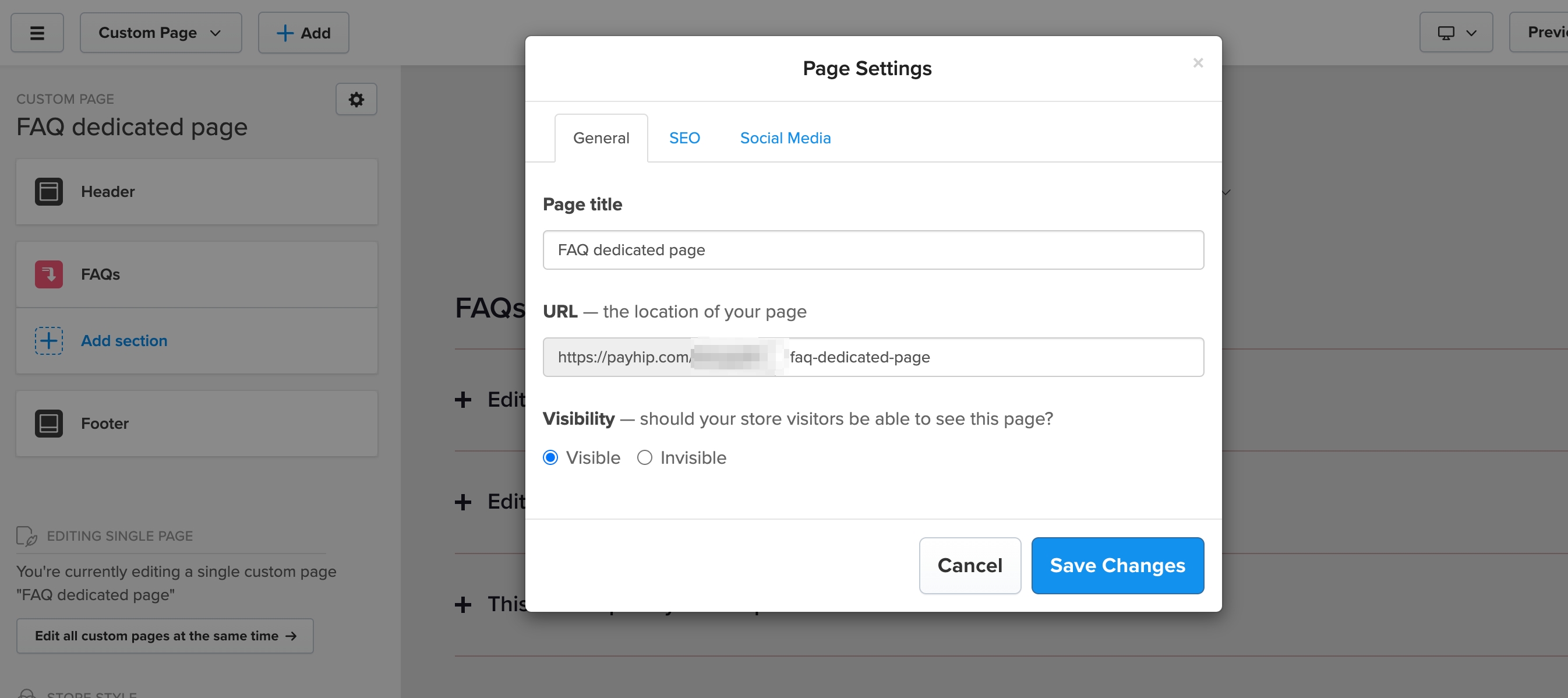Click the hamburger menu icon
This screenshot has width=1568, height=698.
click(x=37, y=33)
